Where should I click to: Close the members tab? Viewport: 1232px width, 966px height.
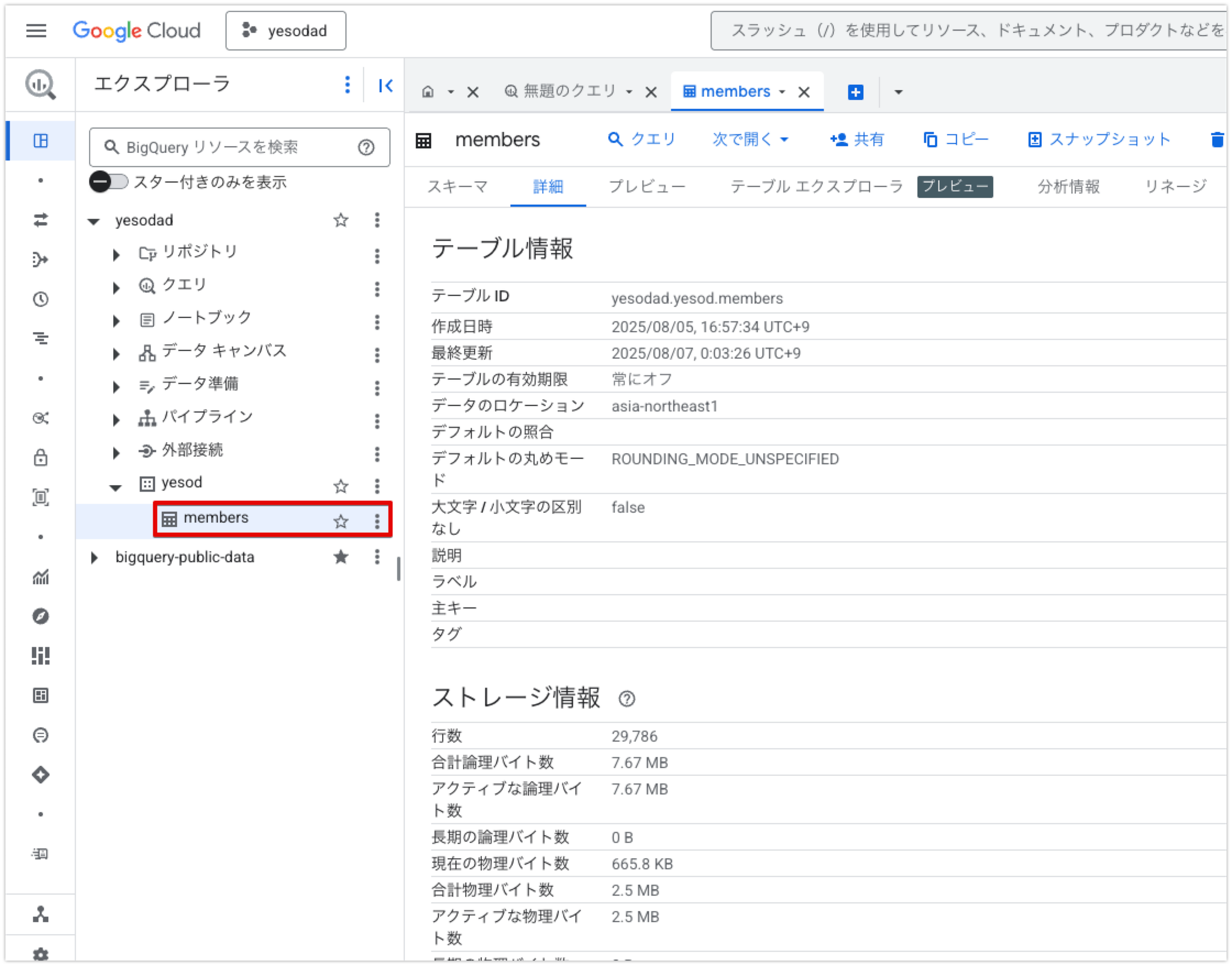[804, 92]
